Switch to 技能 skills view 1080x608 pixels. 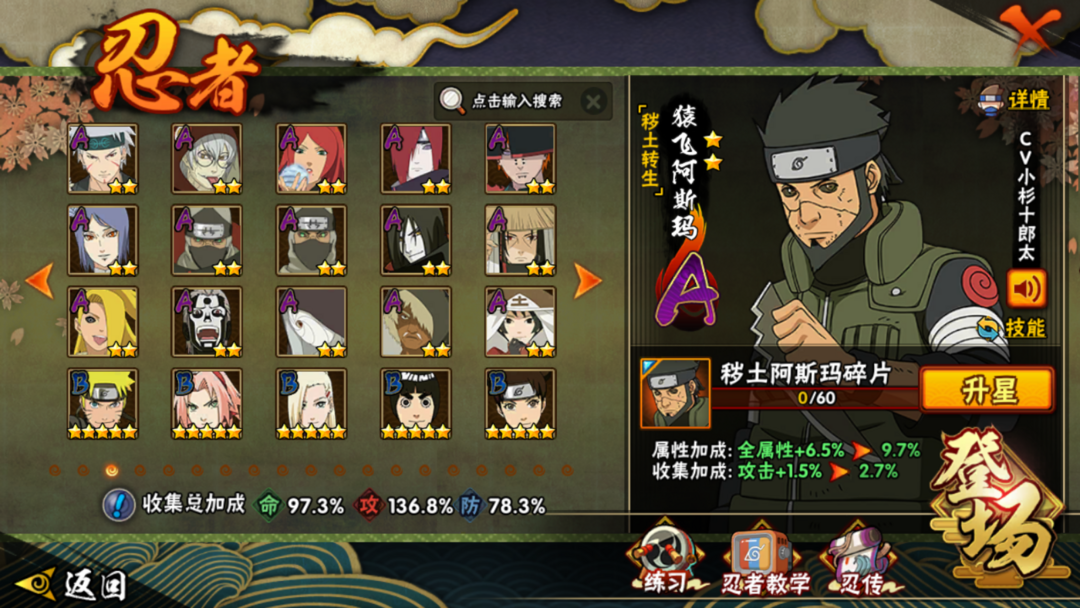(1011, 328)
